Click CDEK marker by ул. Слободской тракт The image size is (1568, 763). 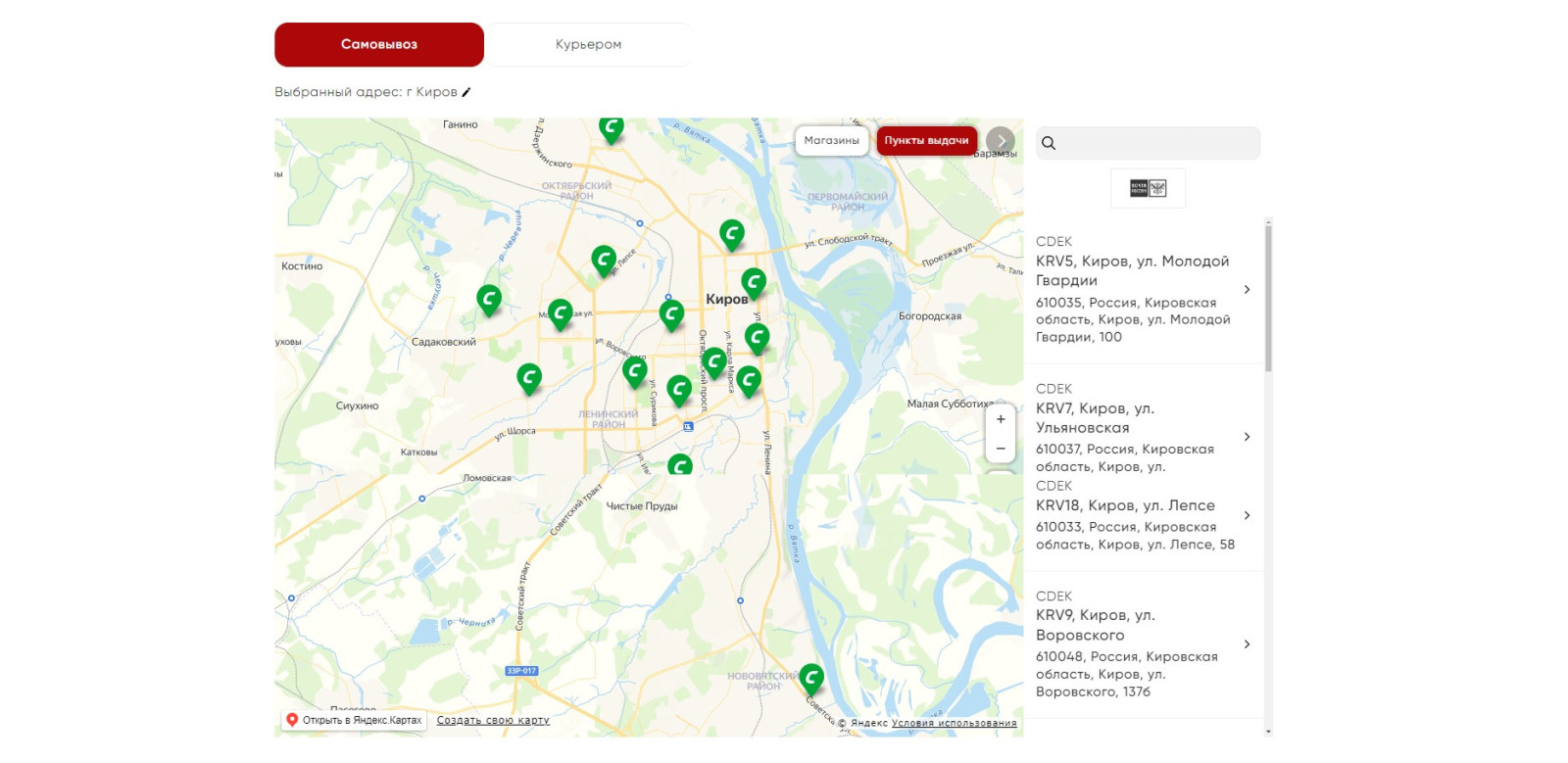tap(732, 235)
